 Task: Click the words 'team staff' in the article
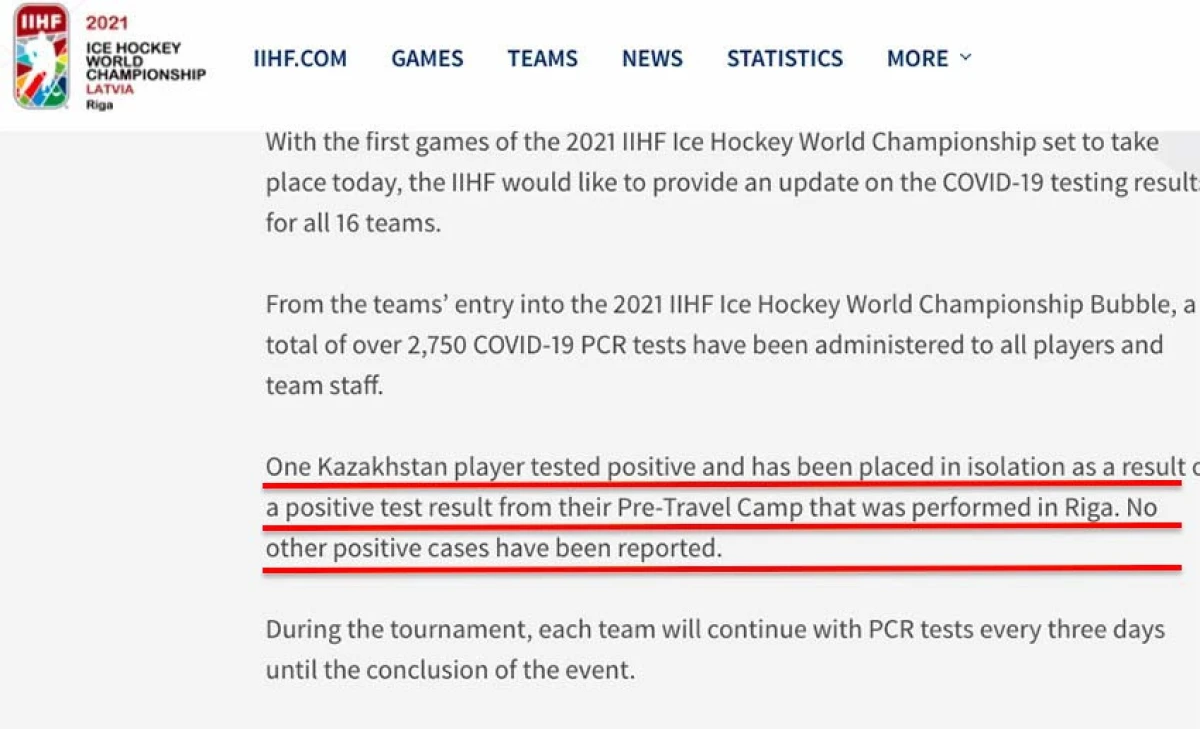[324, 386]
